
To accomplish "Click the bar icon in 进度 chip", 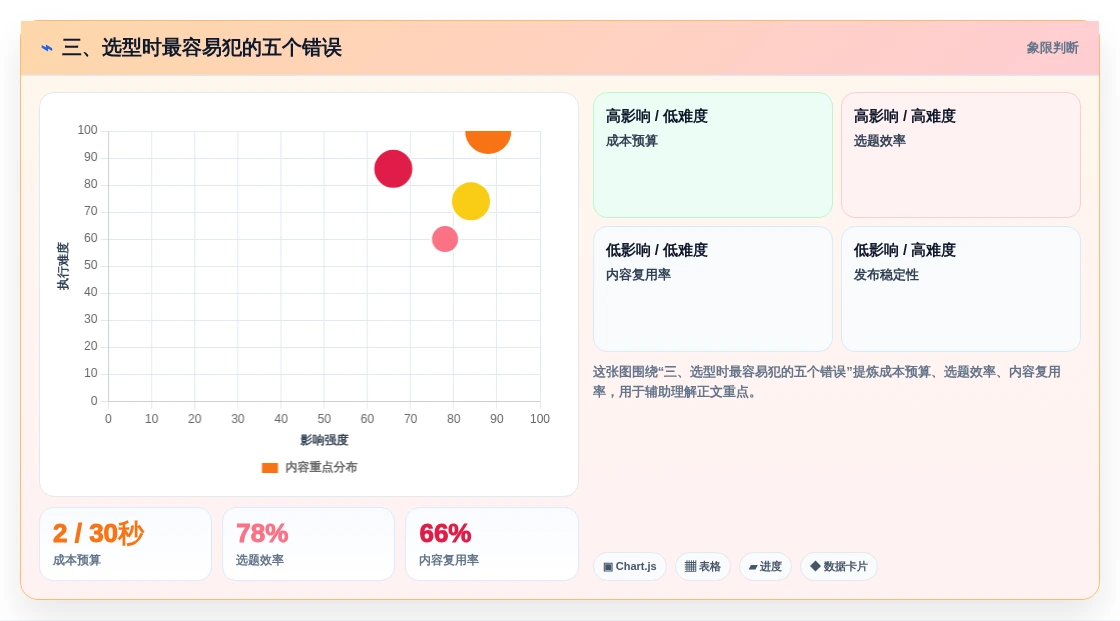I will click(x=753, y=567).
